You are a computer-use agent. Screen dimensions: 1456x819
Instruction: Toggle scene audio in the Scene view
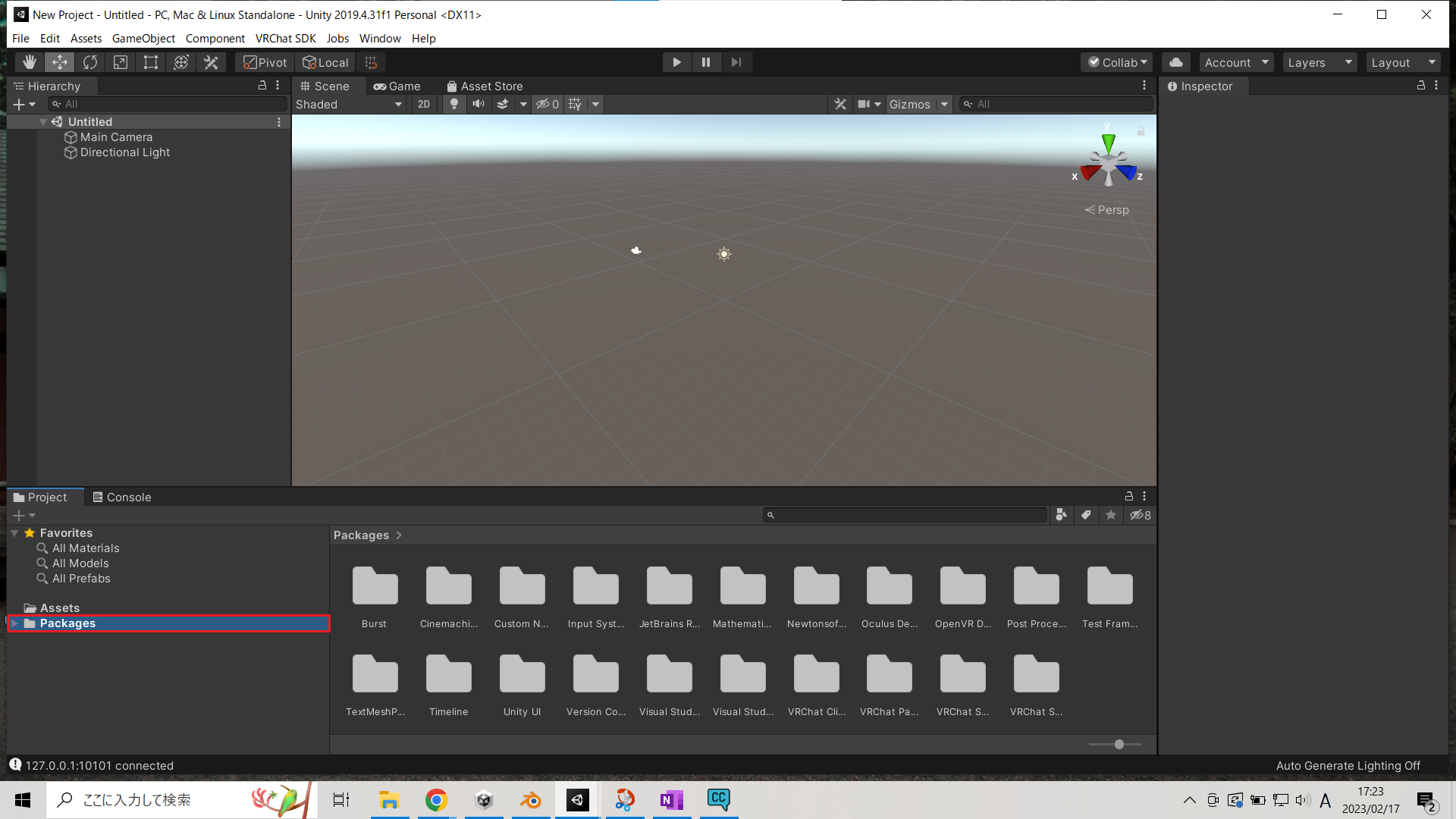(478, 104)
